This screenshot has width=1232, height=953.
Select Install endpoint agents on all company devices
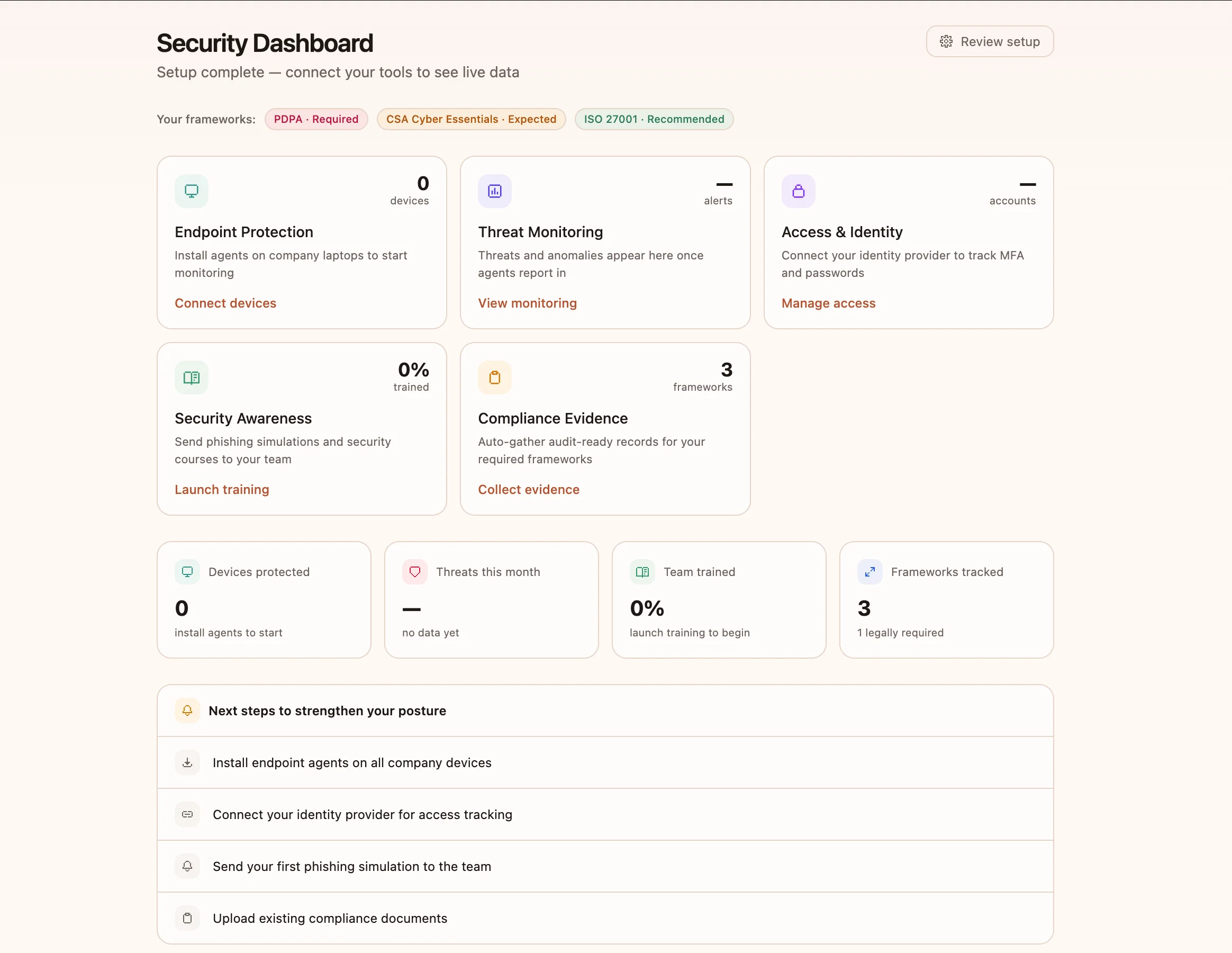(605, 762)
